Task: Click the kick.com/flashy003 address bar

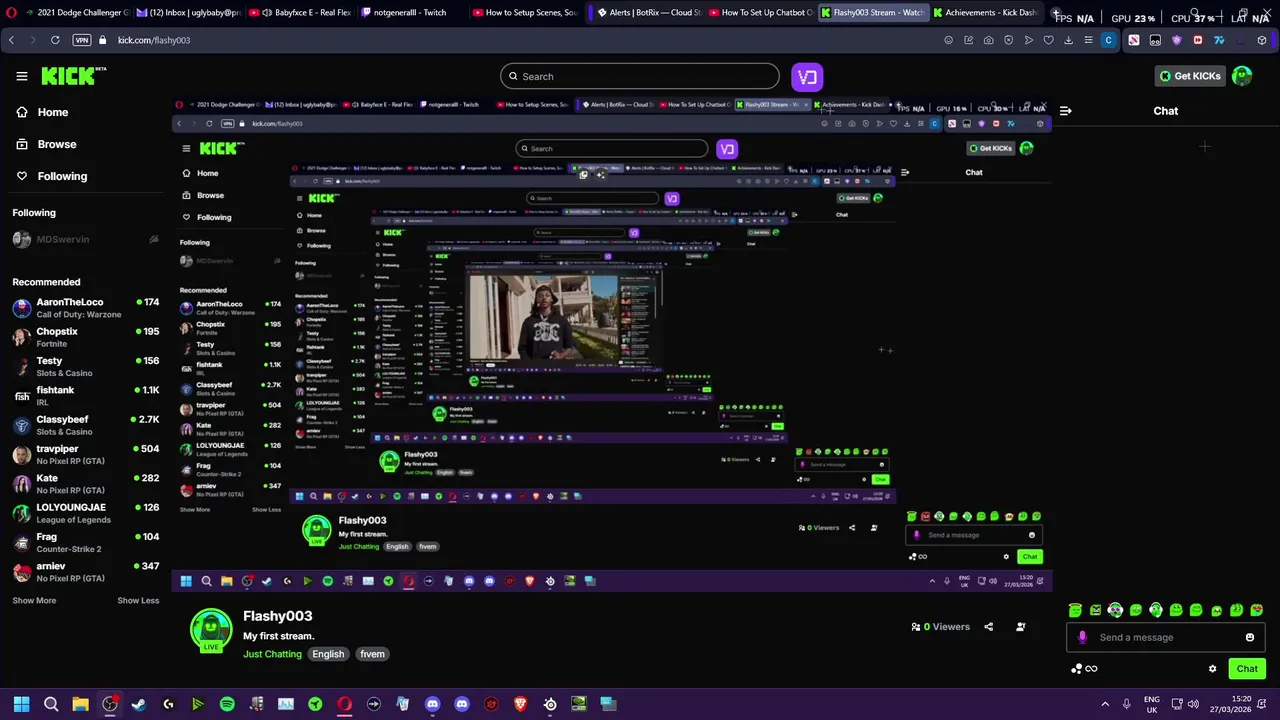Action: point(154,40)
